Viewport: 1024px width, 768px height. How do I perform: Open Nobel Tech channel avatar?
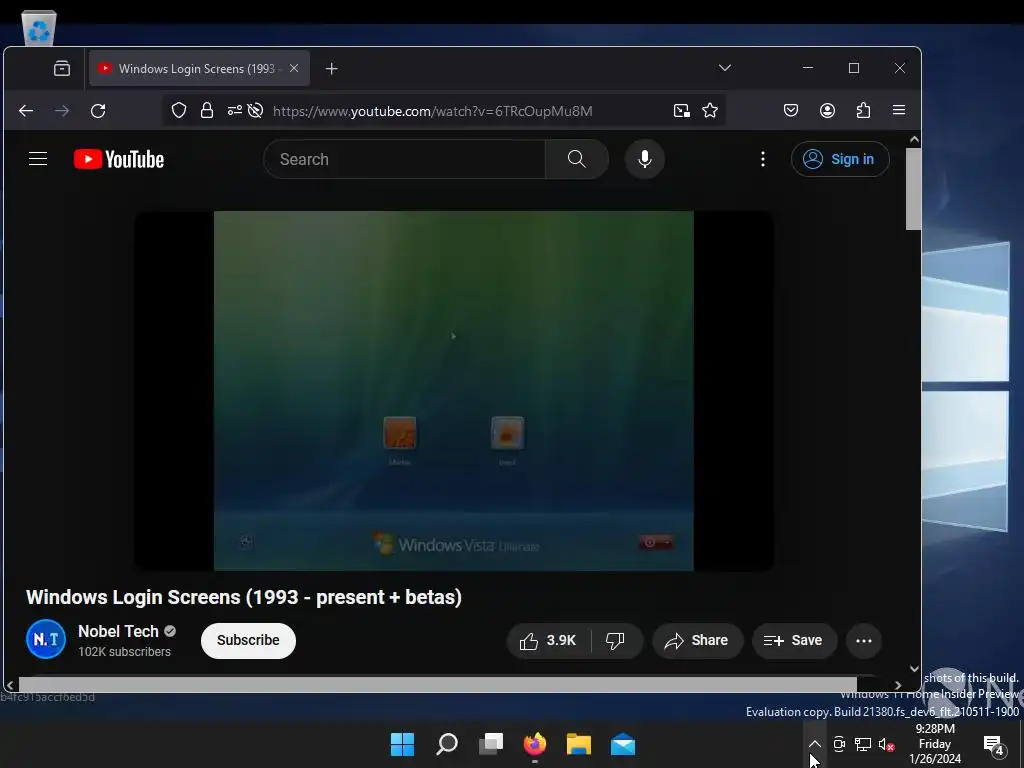click(x=46, y=639)
